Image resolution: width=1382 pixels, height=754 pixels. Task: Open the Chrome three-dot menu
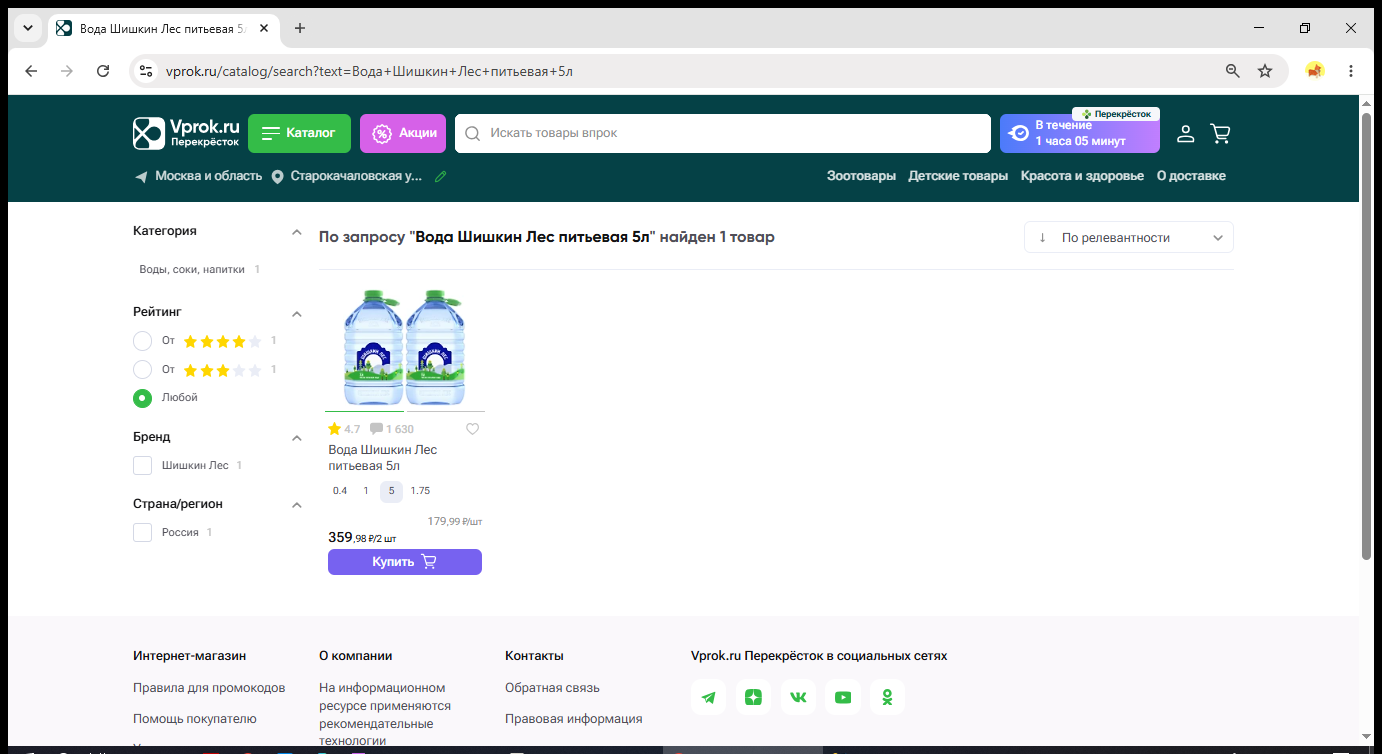tap(1351, 71)
